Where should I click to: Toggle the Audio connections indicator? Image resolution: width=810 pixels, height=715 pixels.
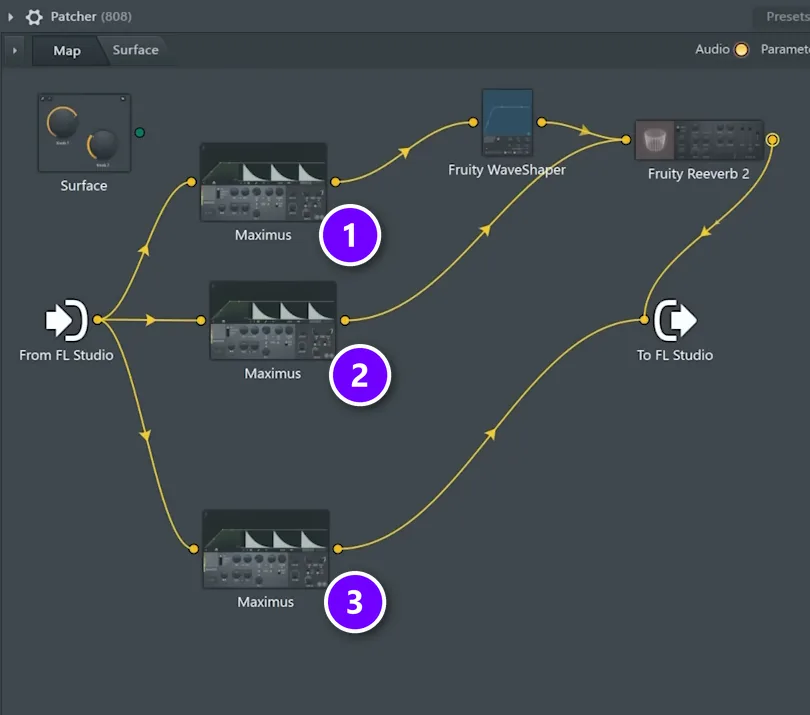(741, 50)
